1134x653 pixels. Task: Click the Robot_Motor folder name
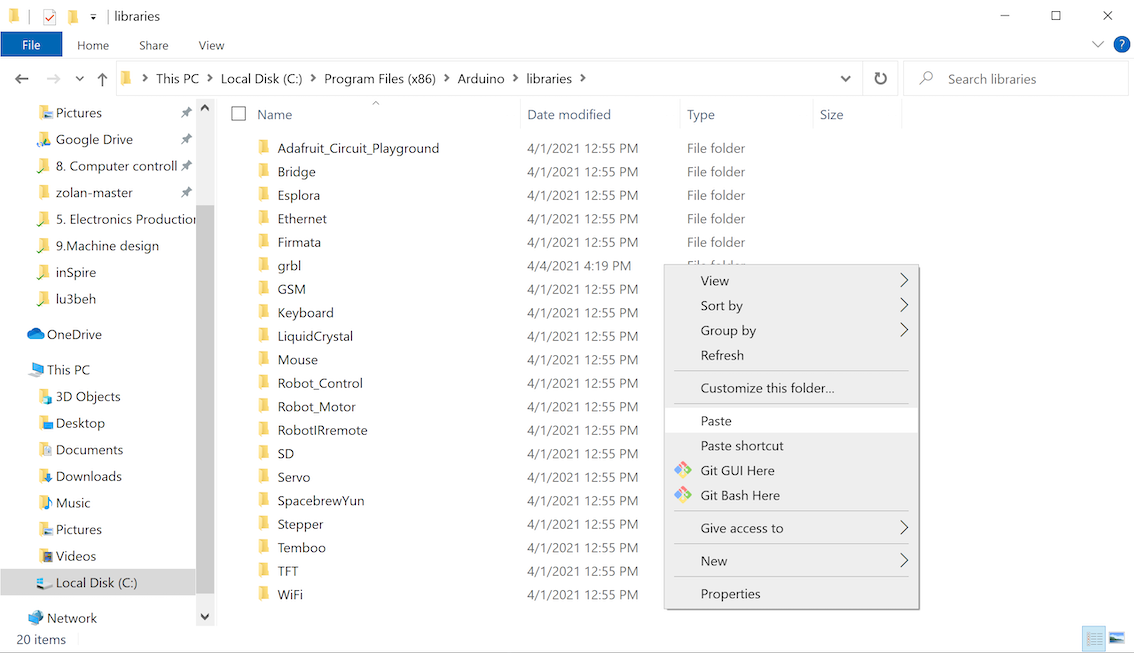(316, 406)
